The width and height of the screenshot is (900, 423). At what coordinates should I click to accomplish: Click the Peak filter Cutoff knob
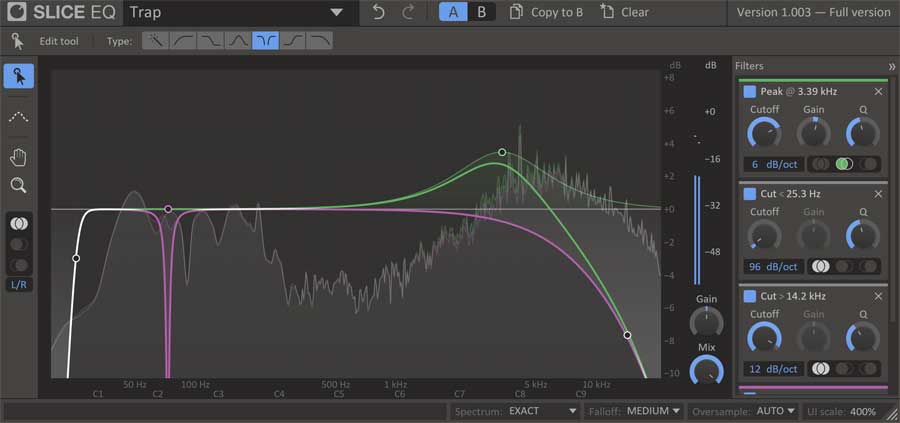click(764, 134)
